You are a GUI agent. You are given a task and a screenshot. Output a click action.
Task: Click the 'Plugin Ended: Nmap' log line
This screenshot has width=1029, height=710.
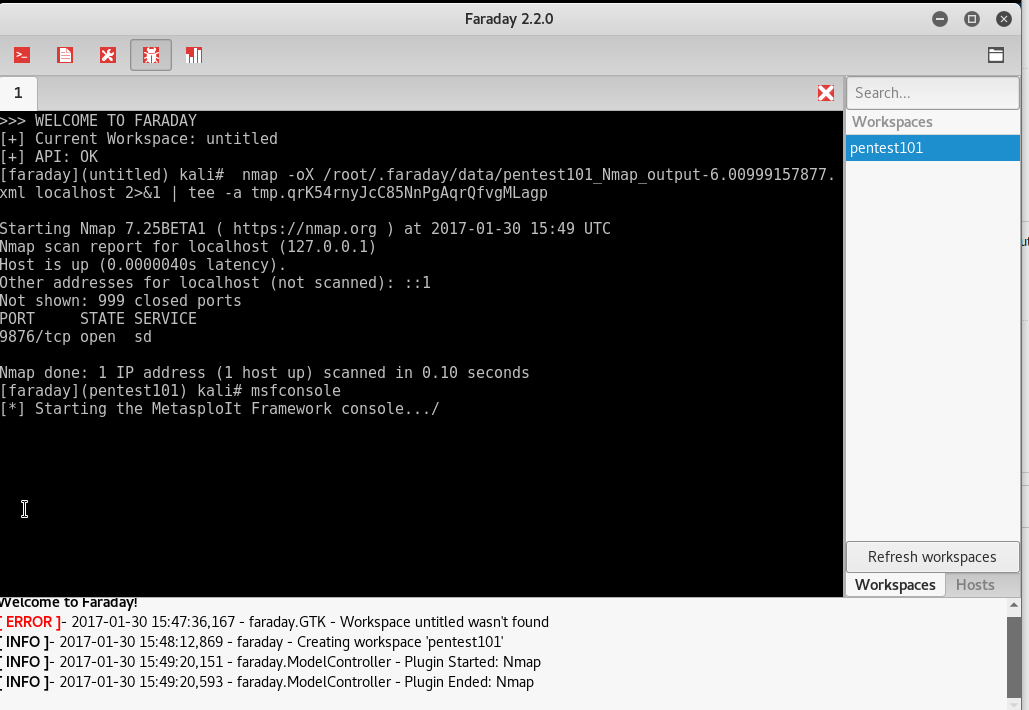point(267,682)
